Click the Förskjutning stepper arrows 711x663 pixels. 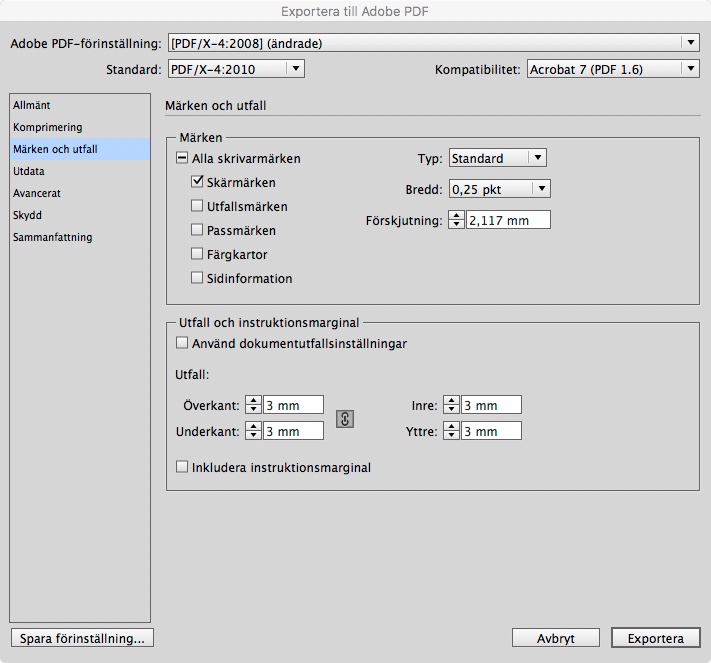pos(456,220)
